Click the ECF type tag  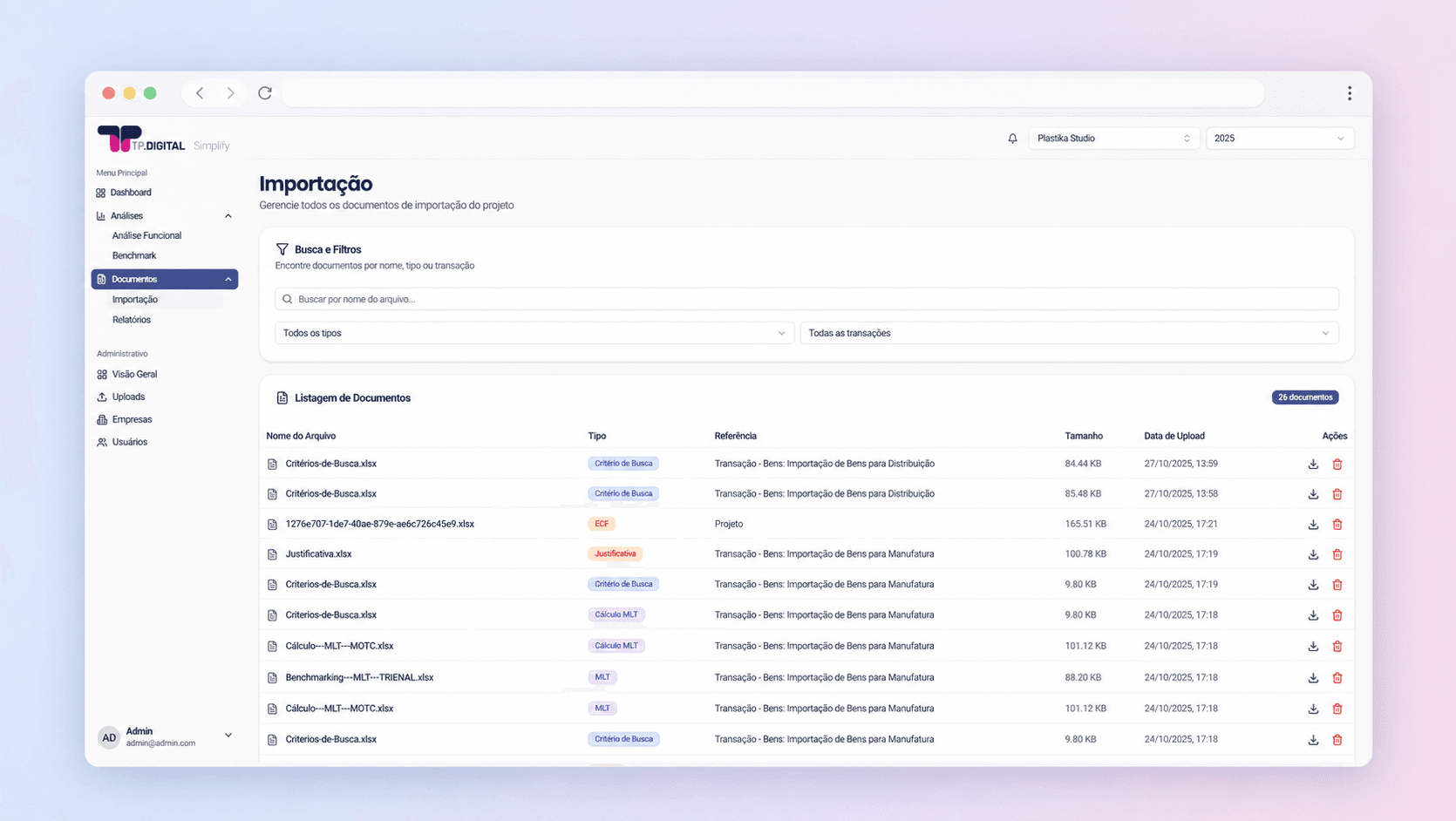[602, 524]
